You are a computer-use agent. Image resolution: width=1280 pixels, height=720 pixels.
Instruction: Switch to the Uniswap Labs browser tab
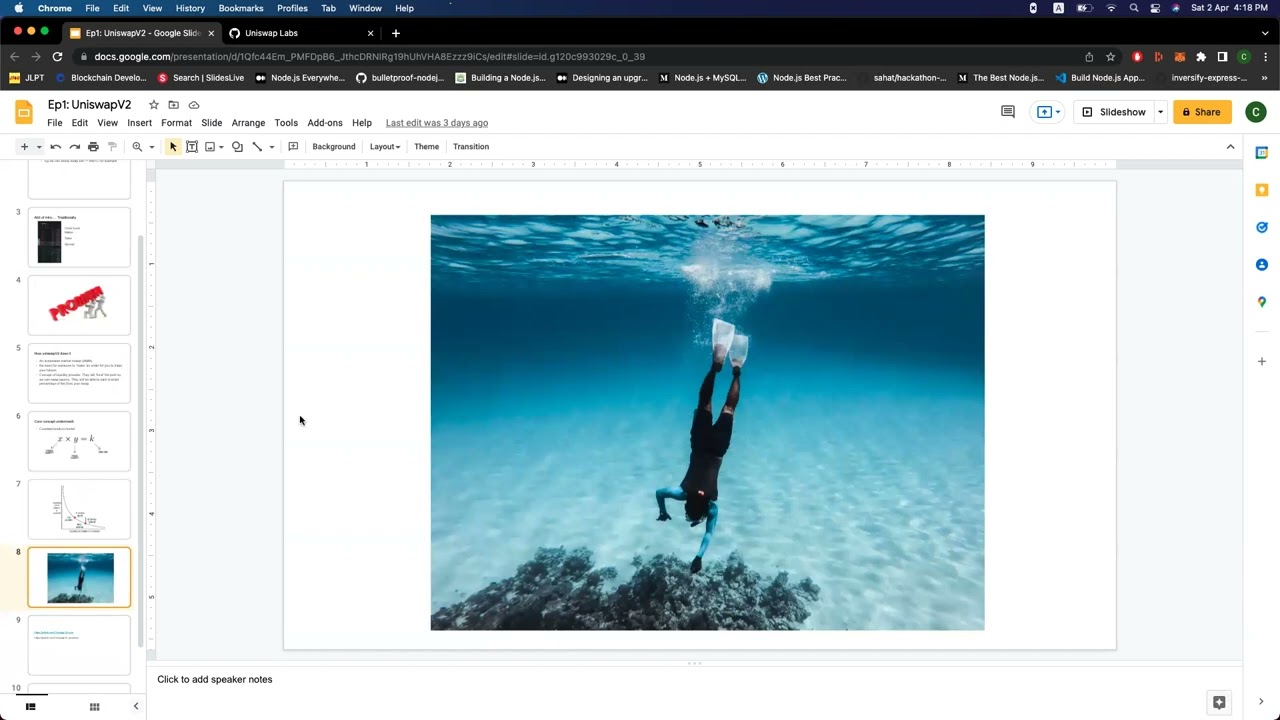300,33
